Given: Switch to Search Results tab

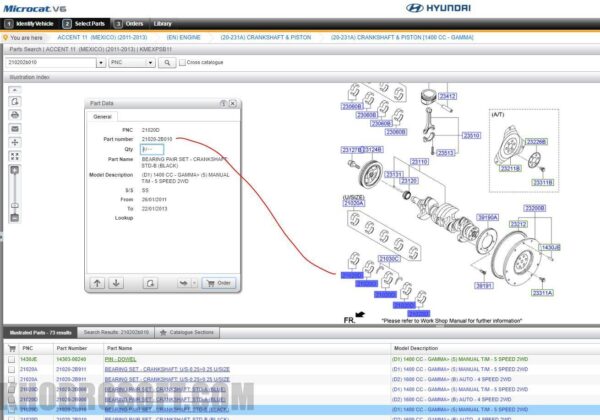Looking at the screenshot, I should coord(116,332).
